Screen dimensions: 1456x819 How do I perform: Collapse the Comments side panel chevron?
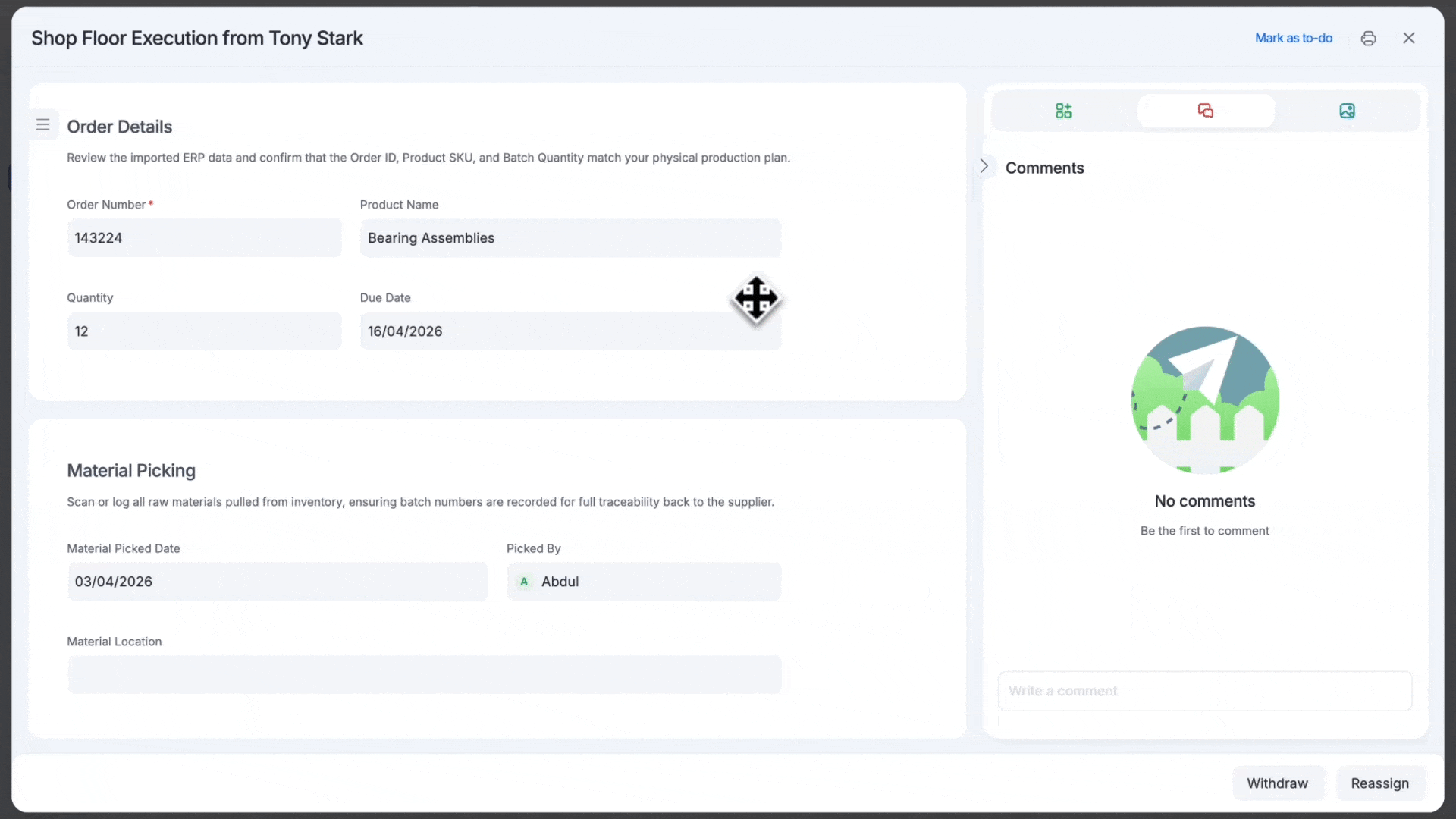[984, 166]
